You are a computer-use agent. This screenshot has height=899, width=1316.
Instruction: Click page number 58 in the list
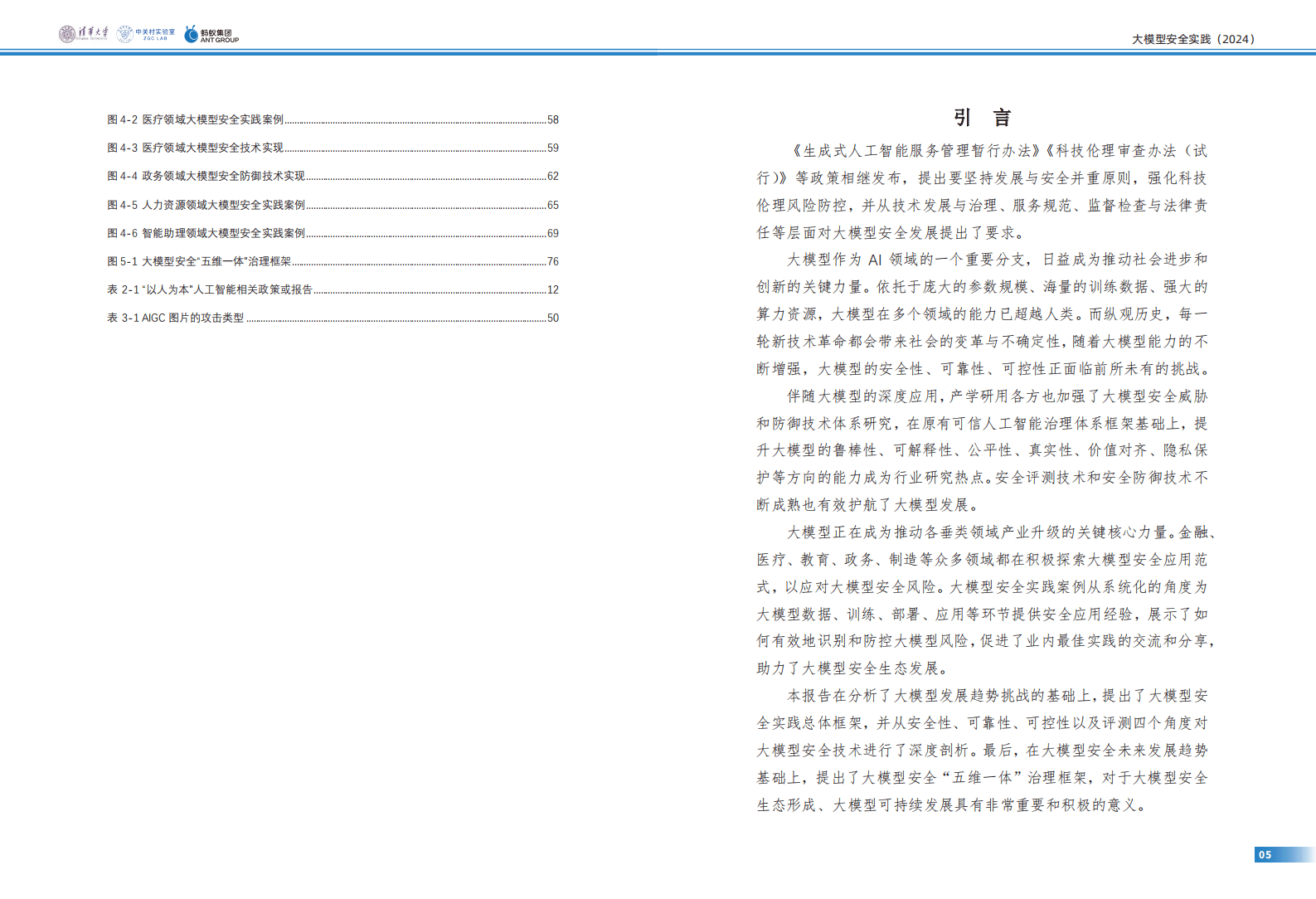(x=553, y=119)
